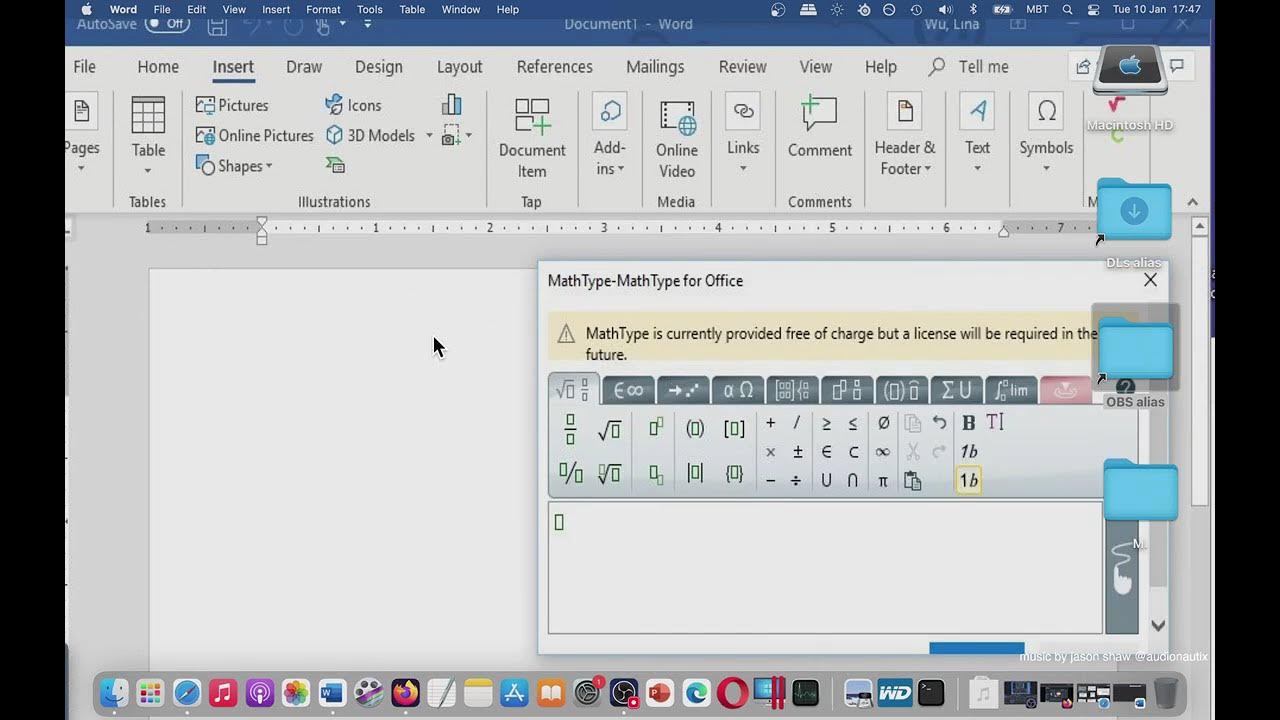Insert the plus-minus symbol
The height and width of the screenshot is (720, 1280).
[797, 452]
